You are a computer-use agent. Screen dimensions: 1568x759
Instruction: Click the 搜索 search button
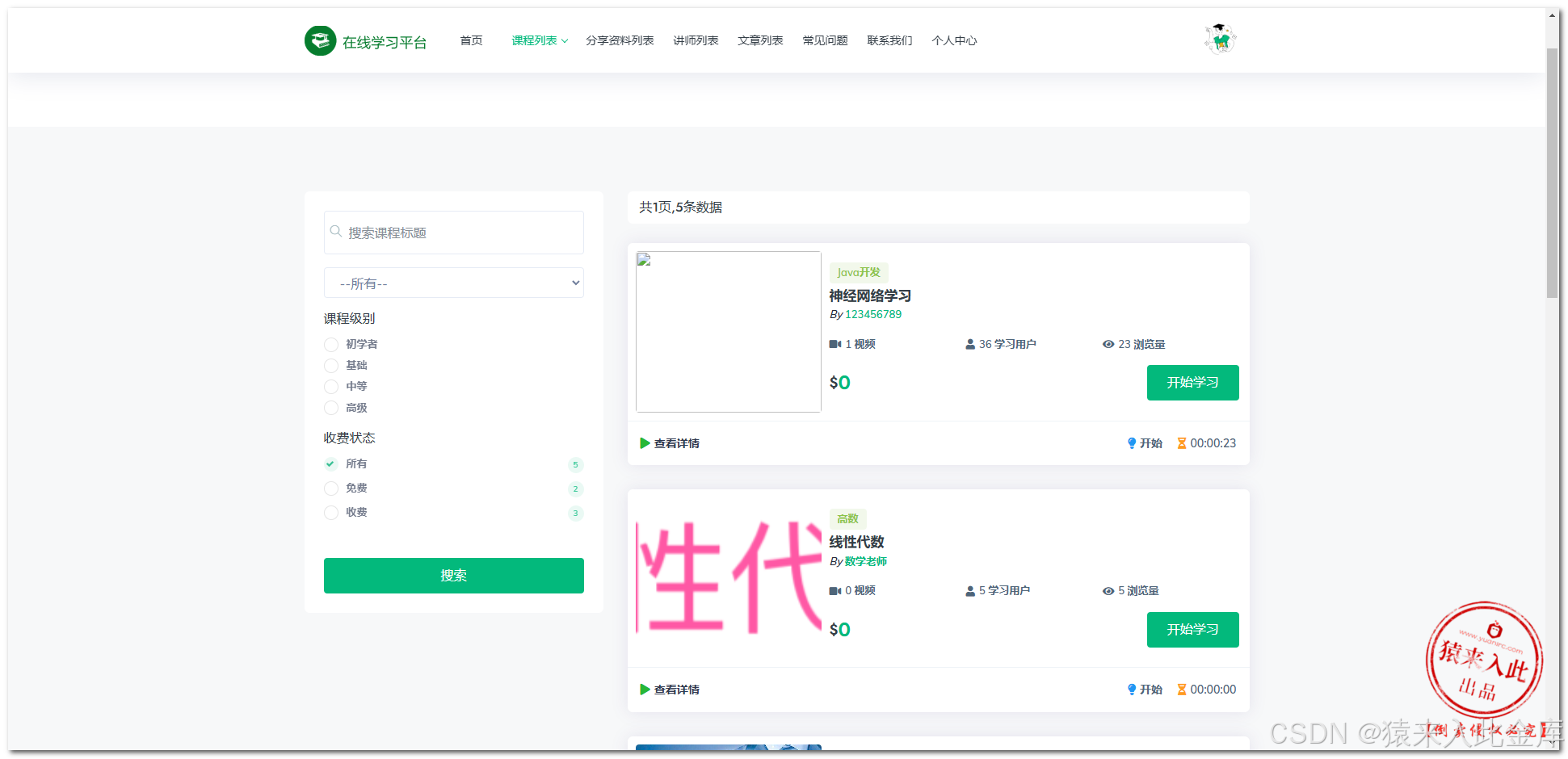[453, 575]
